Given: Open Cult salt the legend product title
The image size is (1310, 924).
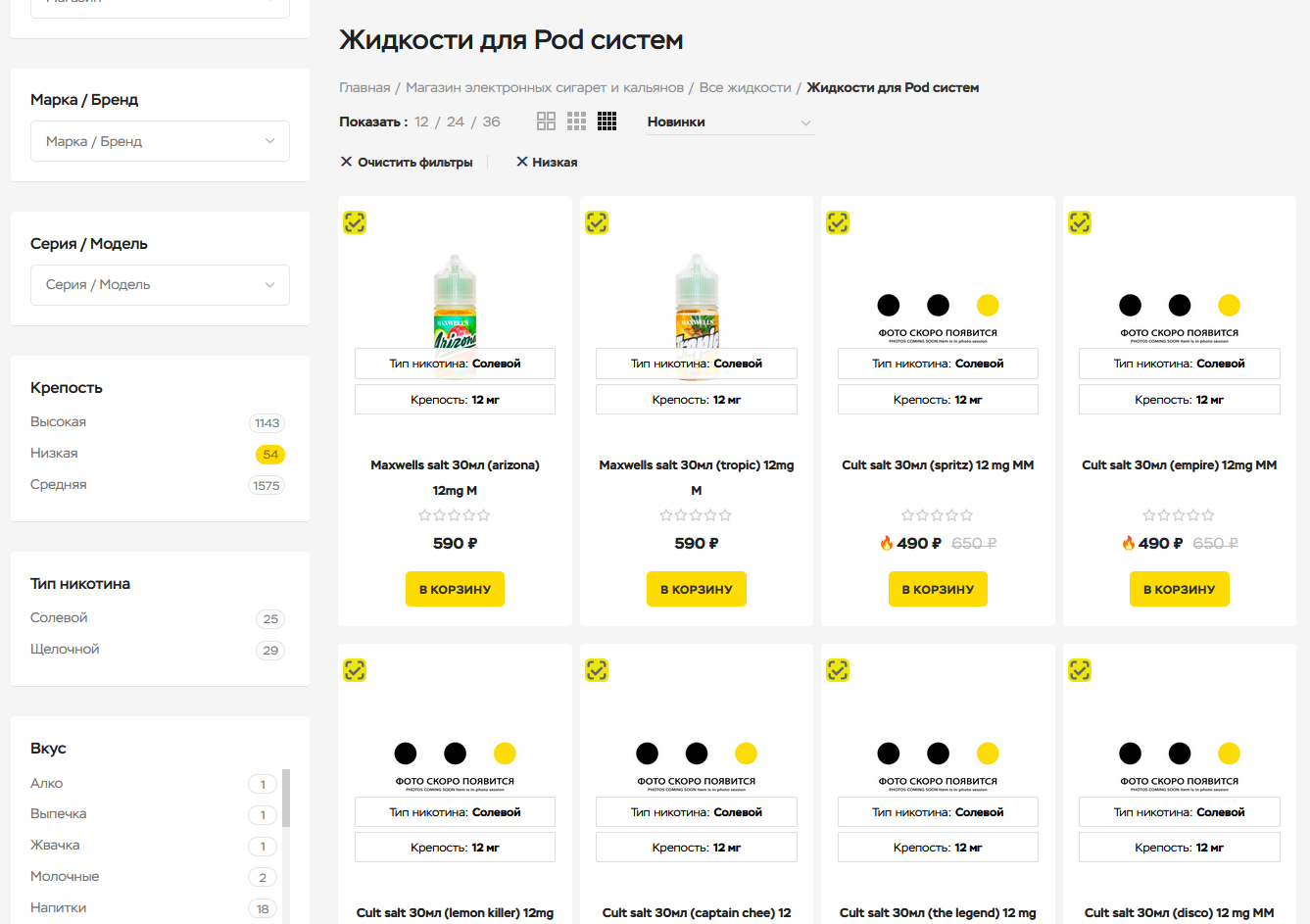Looking at the screenshot, I should tap(938, 913).
